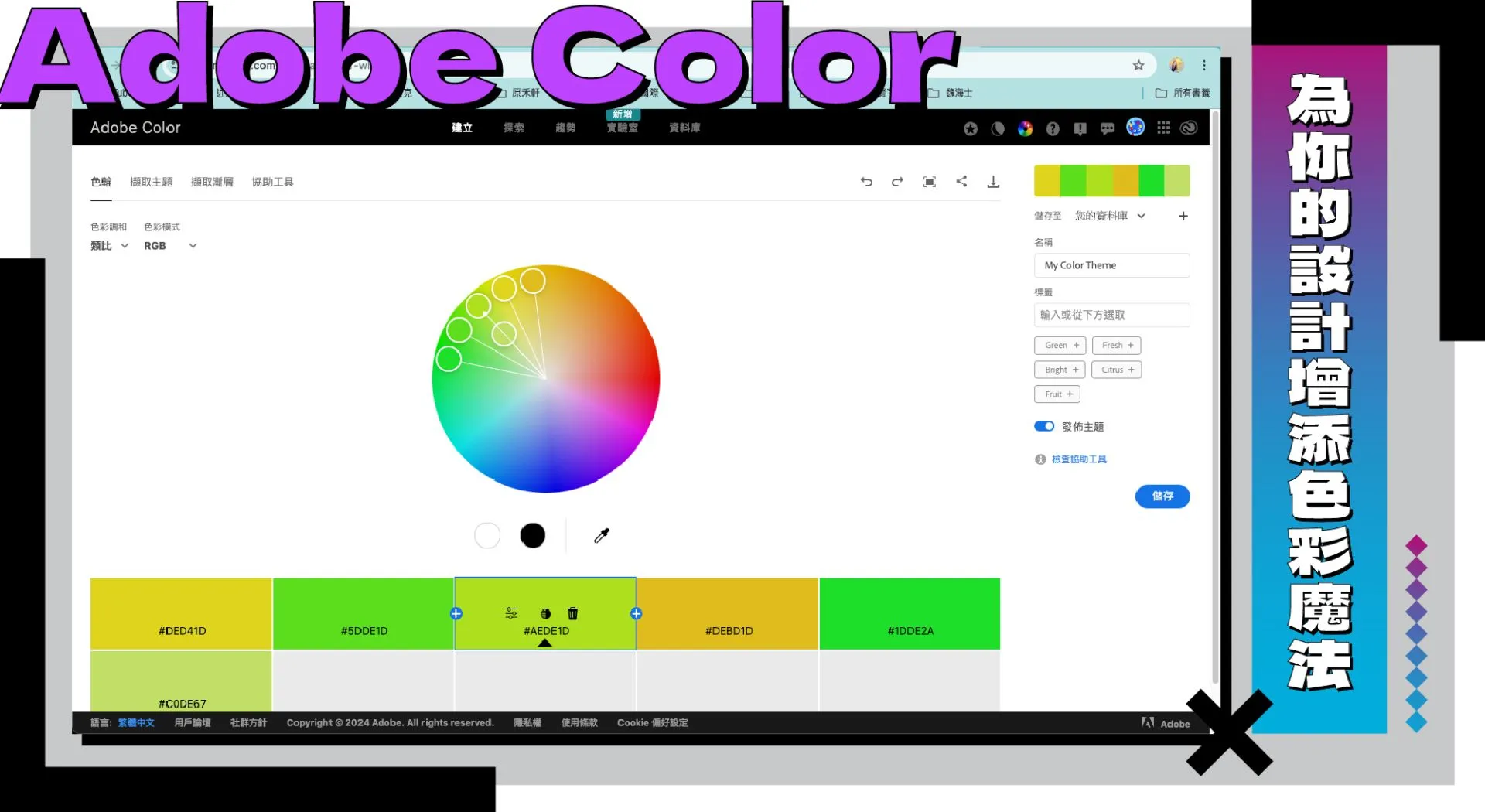Select the #DED41D color swatch
Image resolution: width=1485 pixels, height=812 pixels.
pyautogui.click(x=181, y=614)
